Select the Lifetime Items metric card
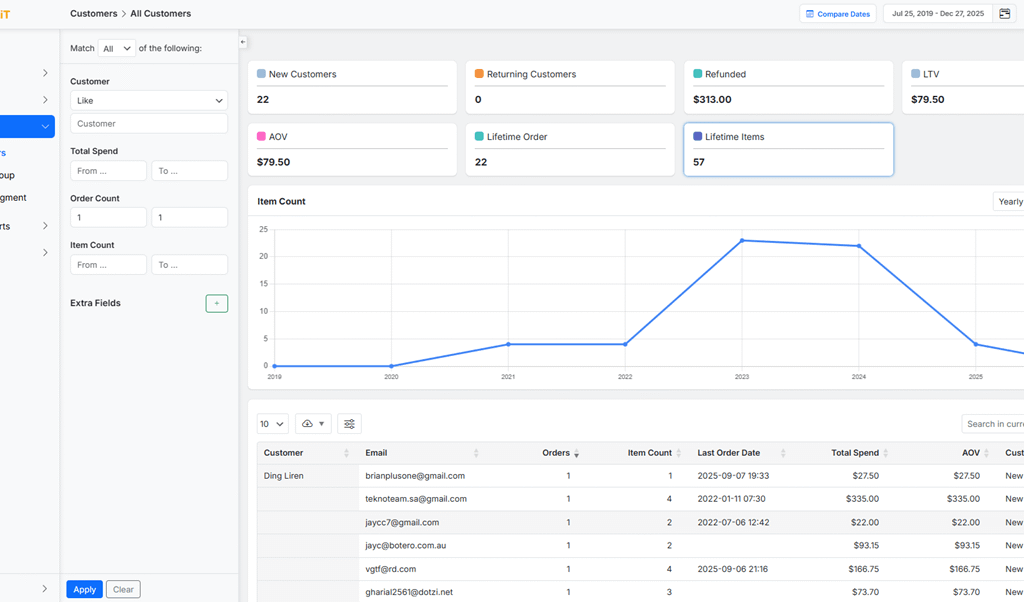This screenshot has height=602, width=1024. tap(788, 149)
